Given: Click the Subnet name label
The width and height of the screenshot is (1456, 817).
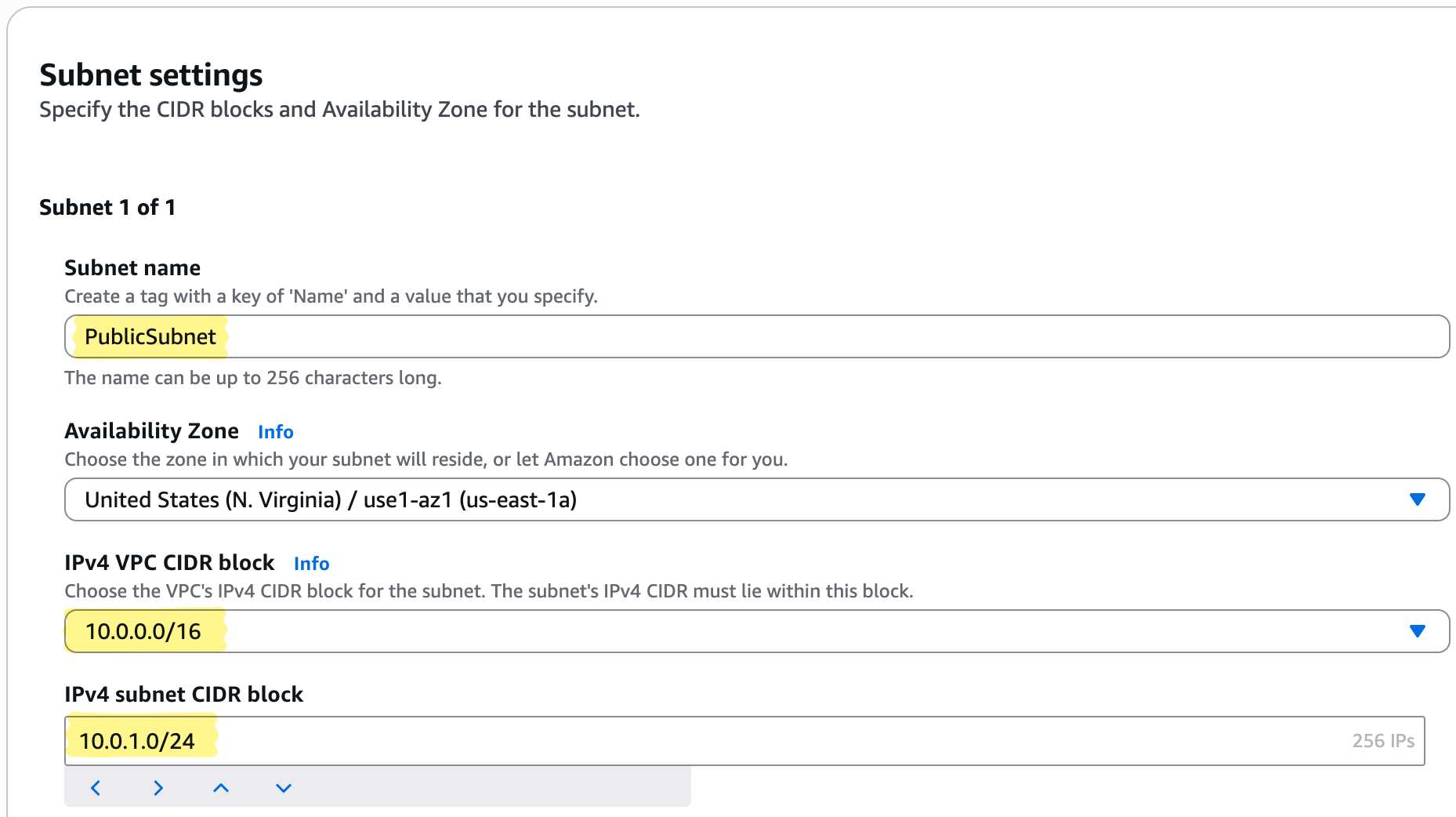Looking at the screenshot, I should [x=132, y=268].
